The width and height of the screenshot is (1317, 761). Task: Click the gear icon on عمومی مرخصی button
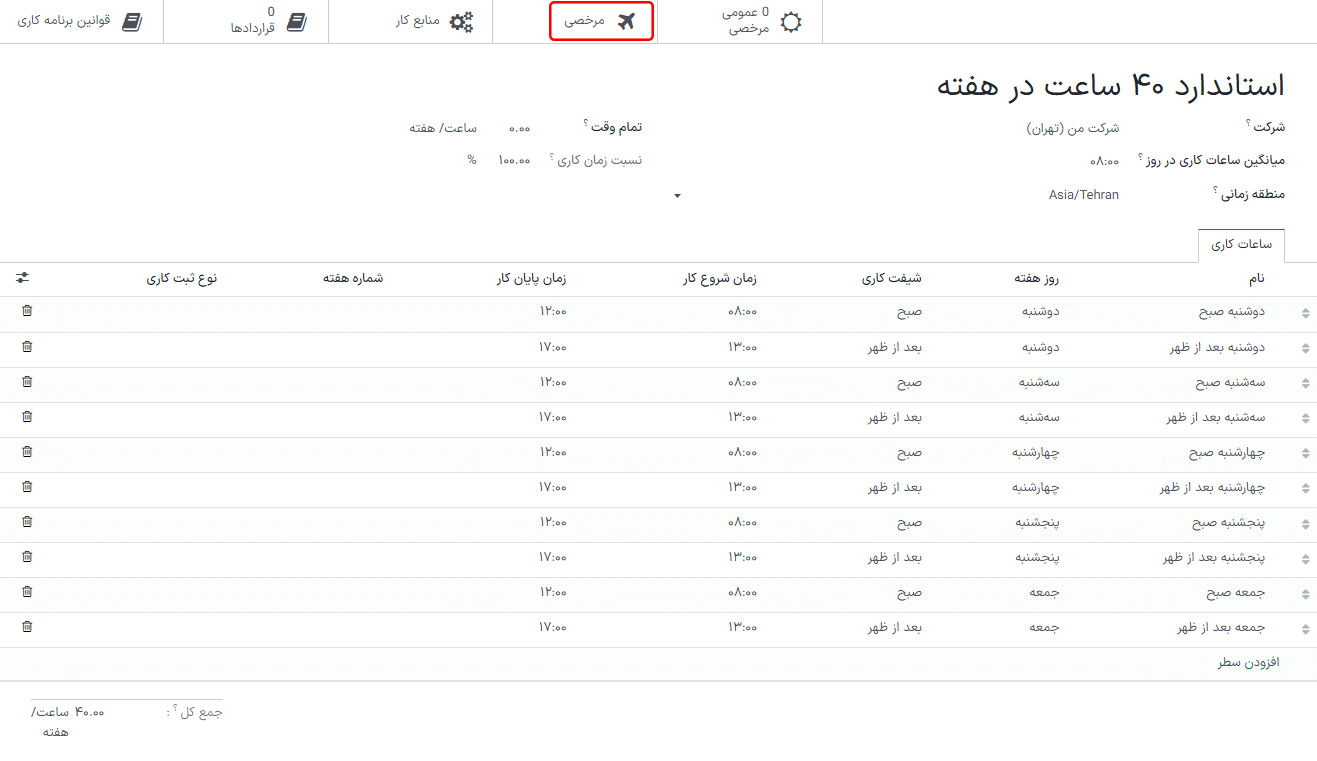(789, 20)
